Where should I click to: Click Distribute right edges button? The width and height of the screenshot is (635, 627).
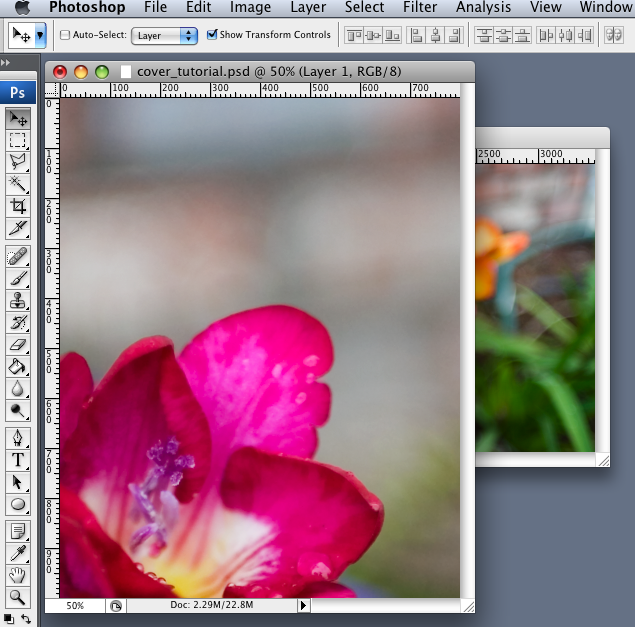coord(584,36)
